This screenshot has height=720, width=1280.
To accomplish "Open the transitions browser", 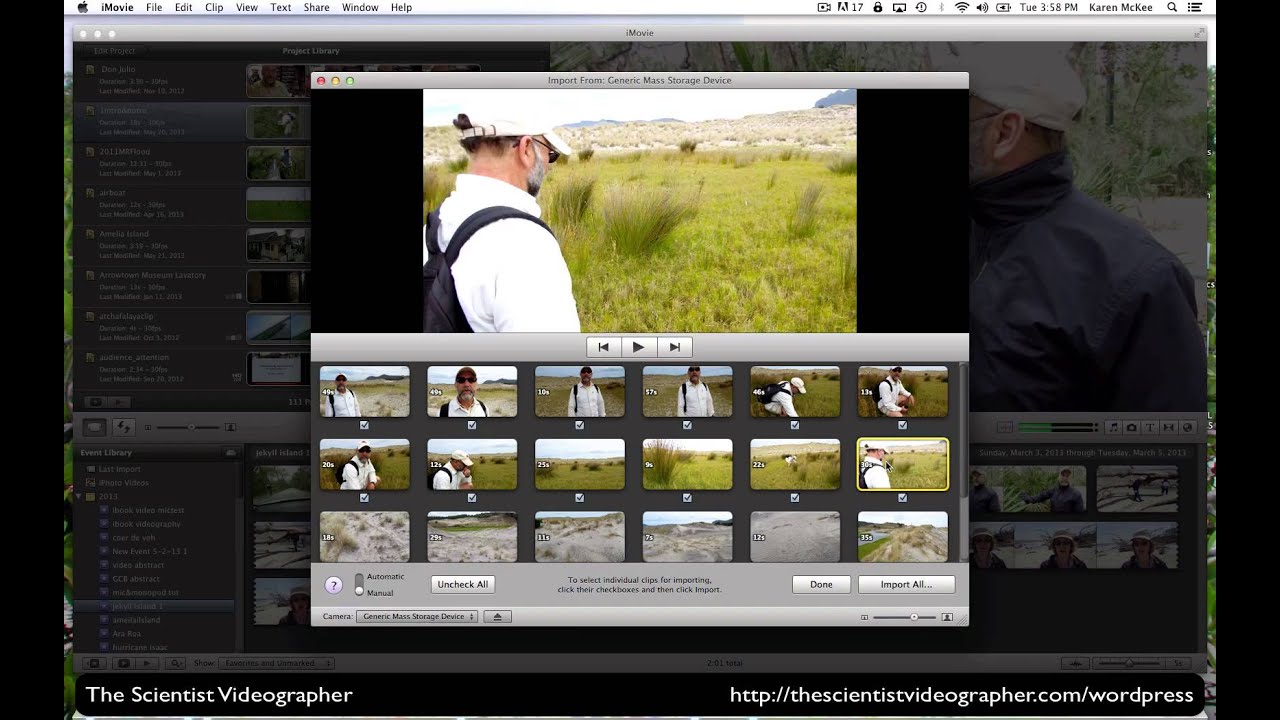I will coord(1169,427).
